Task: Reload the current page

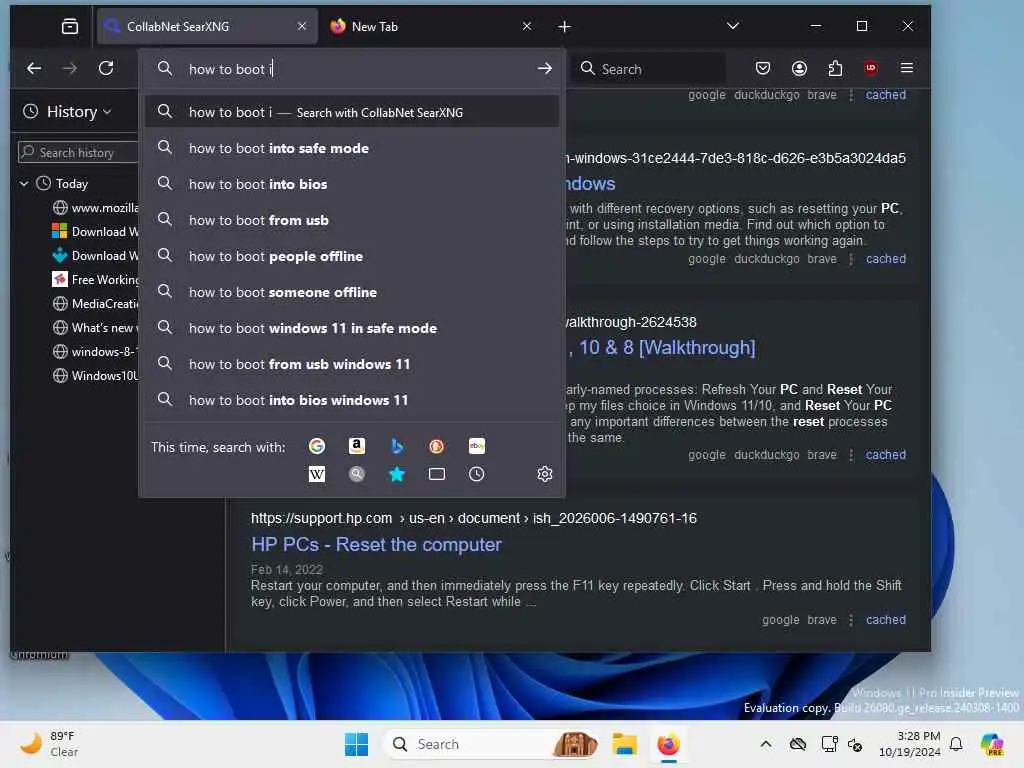Action: pos(106,68)
